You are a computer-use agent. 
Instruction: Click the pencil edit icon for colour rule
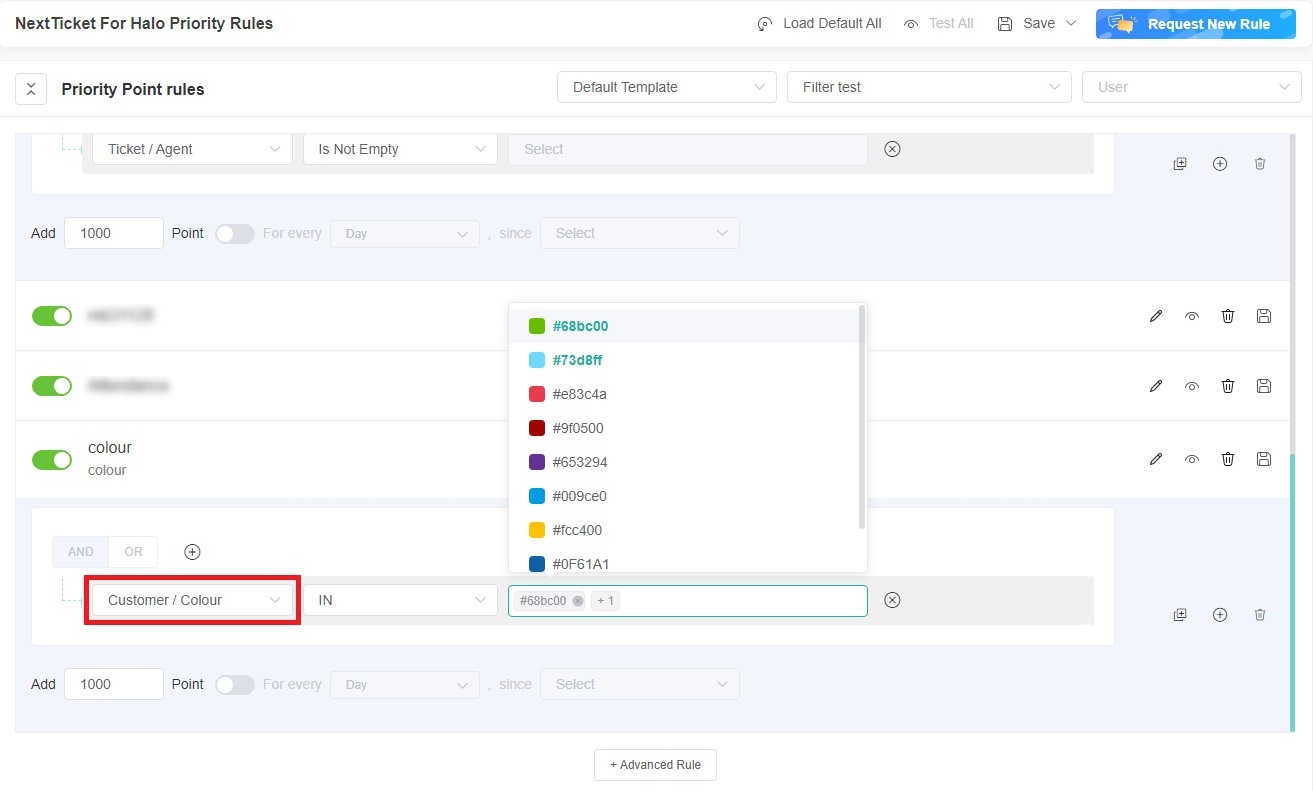[x=1156, y=459]
